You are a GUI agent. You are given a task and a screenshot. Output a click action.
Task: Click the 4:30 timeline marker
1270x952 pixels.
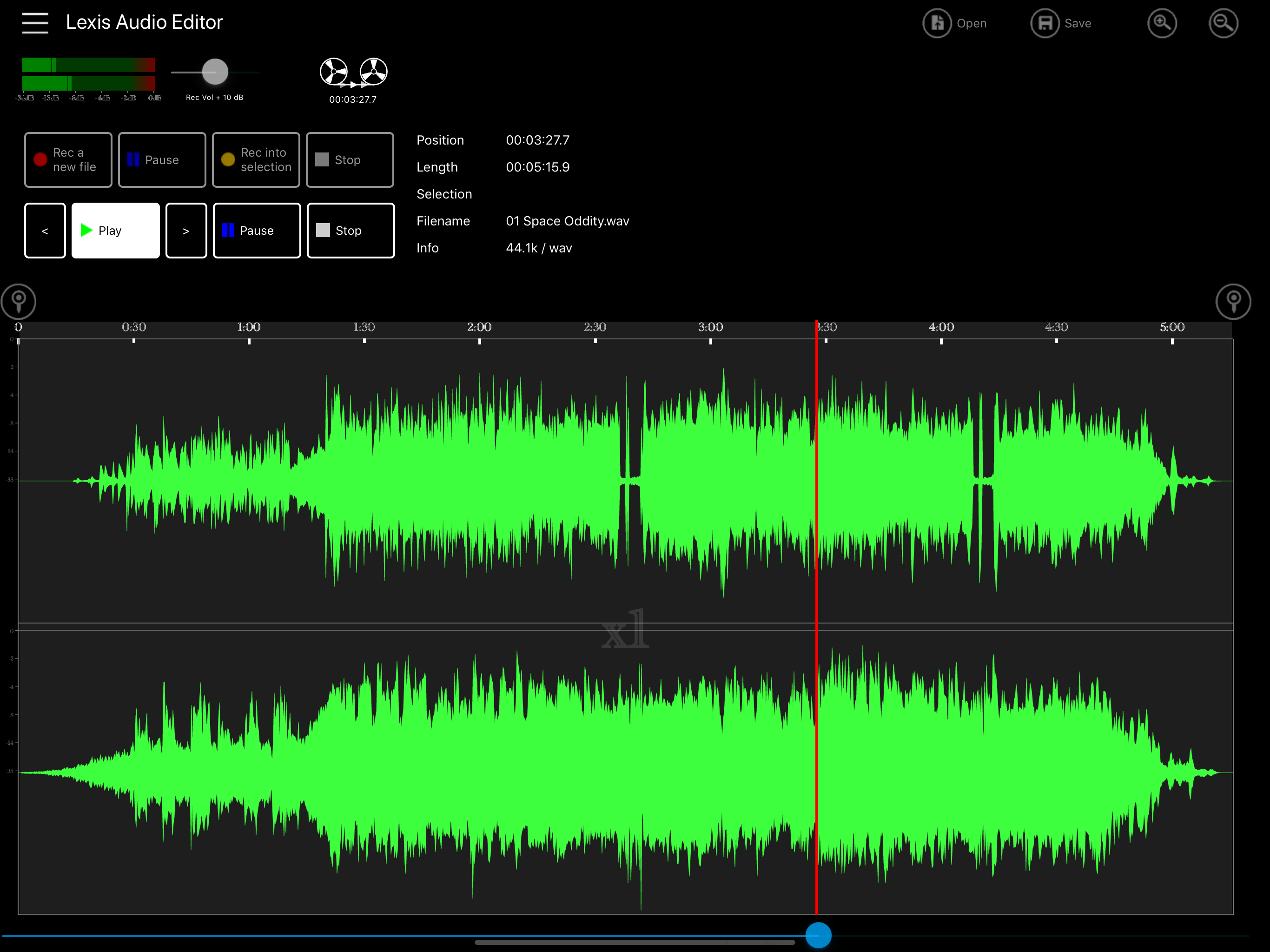point(1057,327)
